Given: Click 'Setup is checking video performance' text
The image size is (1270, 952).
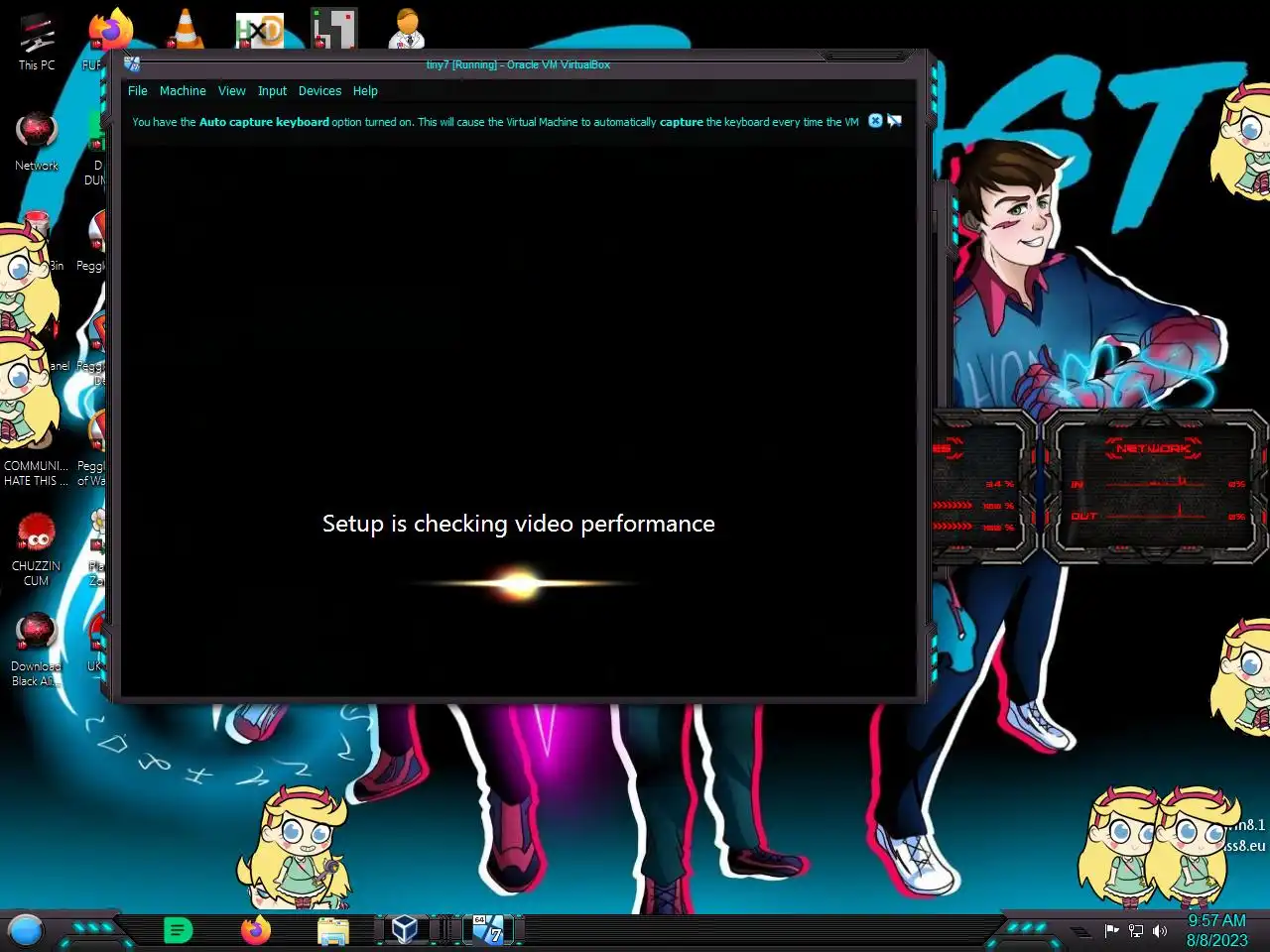Looking at the screenshot, I should pyautogui.click(x=518, y=524).
